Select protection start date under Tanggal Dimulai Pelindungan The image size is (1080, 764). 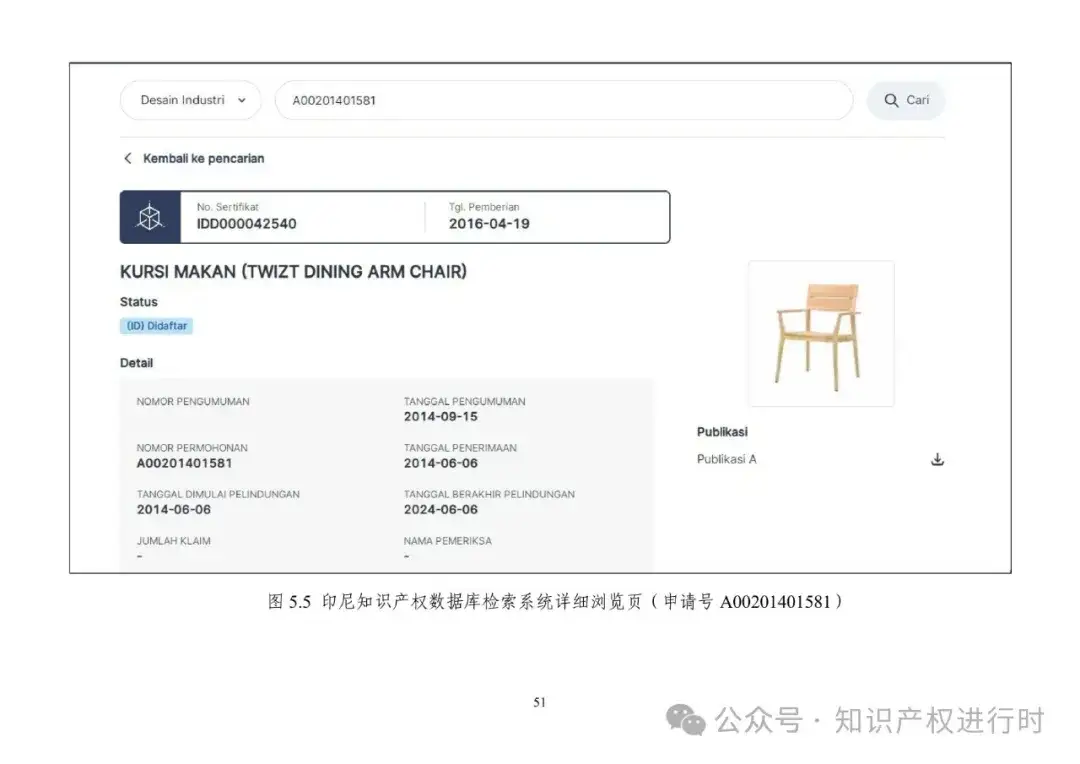coord(174,510)
